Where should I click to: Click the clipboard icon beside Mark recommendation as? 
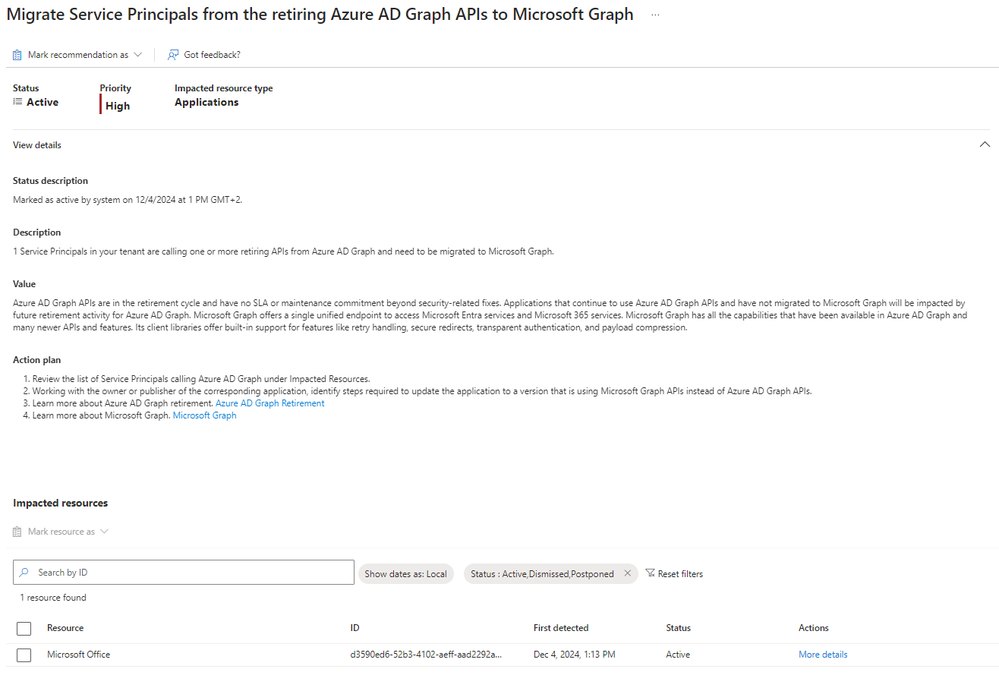[17, 55]
